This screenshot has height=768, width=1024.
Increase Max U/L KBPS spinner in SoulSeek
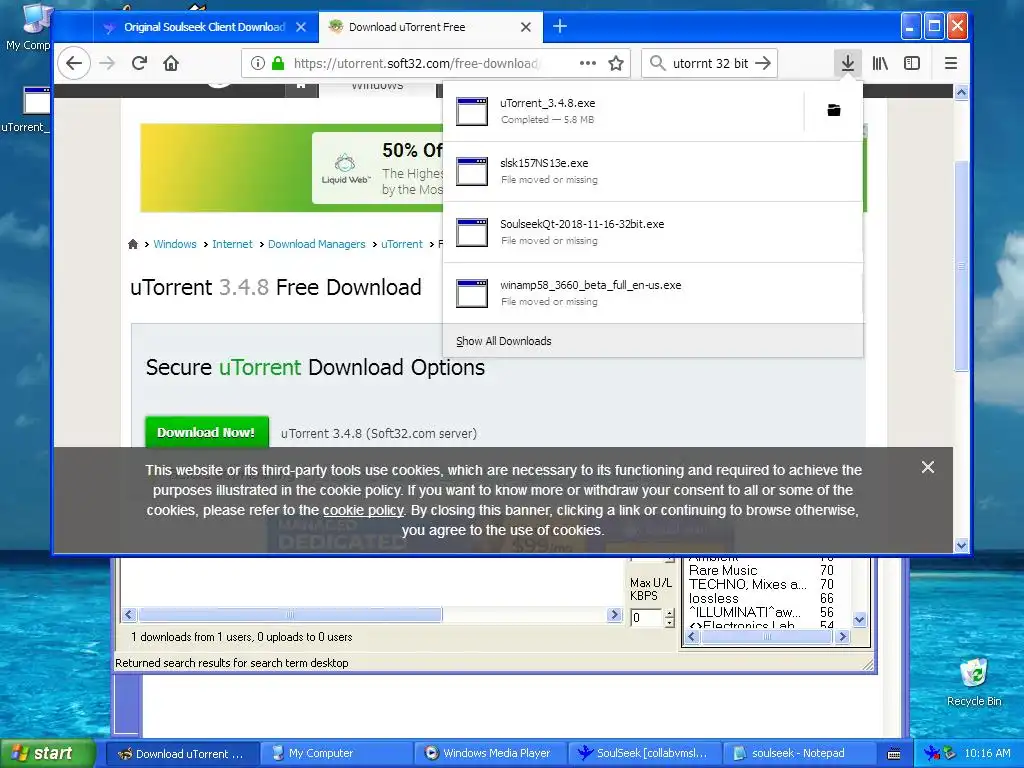point(669,613)
